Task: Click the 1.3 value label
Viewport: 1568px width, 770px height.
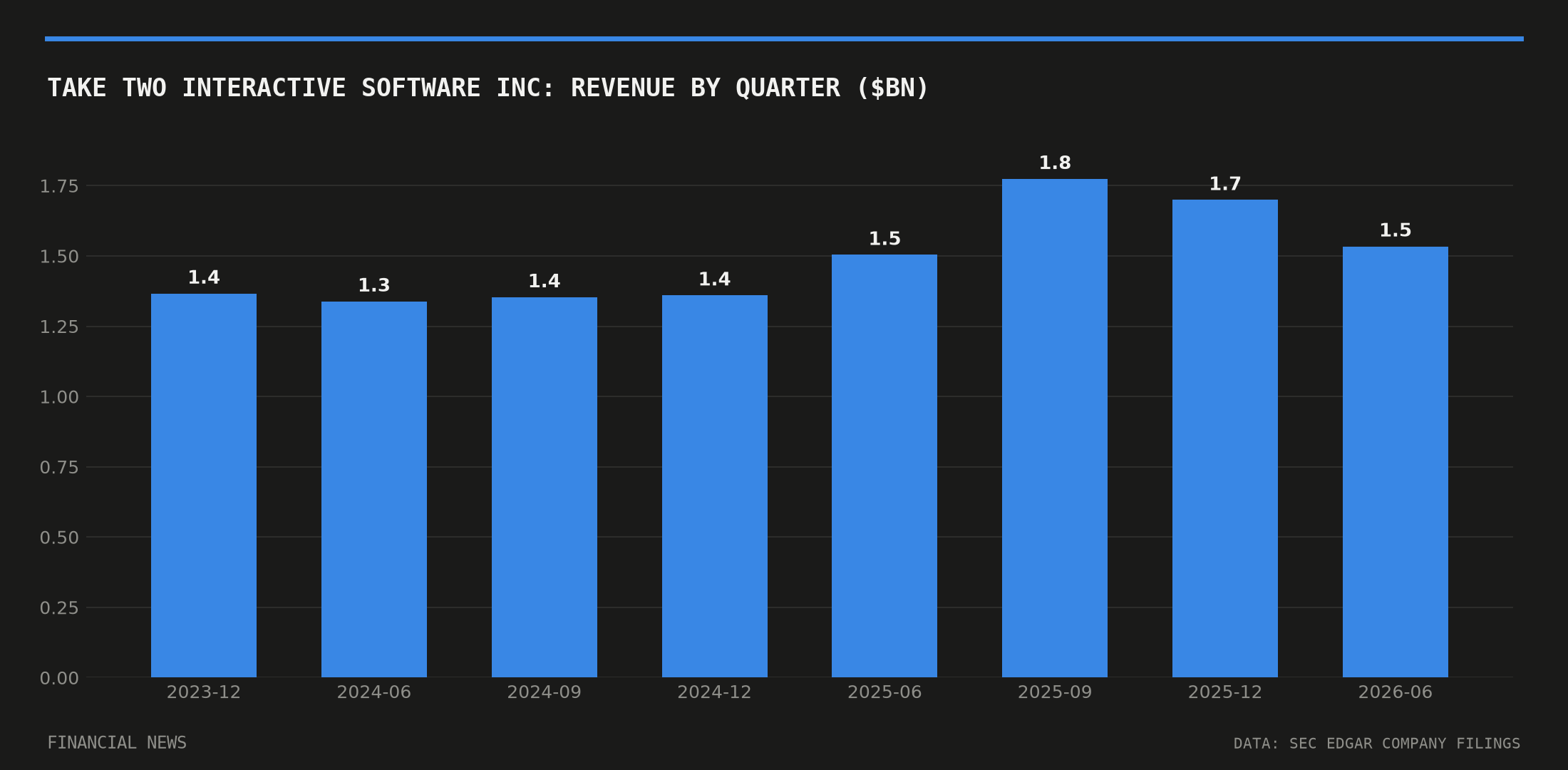Action: point(374,286)
